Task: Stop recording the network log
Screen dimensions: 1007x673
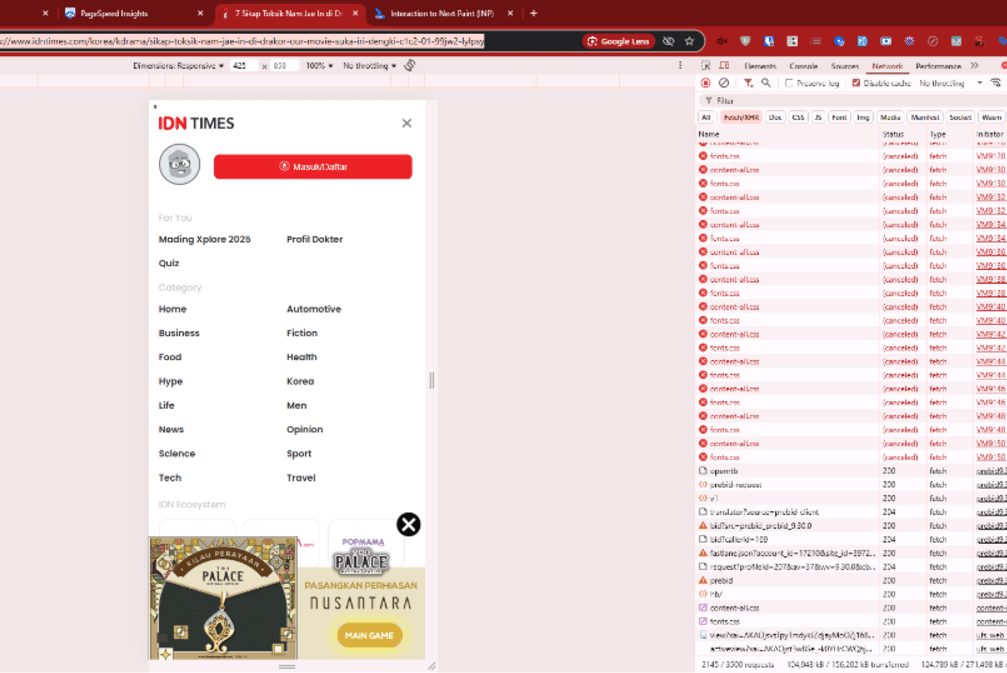Action: point(706,83)
